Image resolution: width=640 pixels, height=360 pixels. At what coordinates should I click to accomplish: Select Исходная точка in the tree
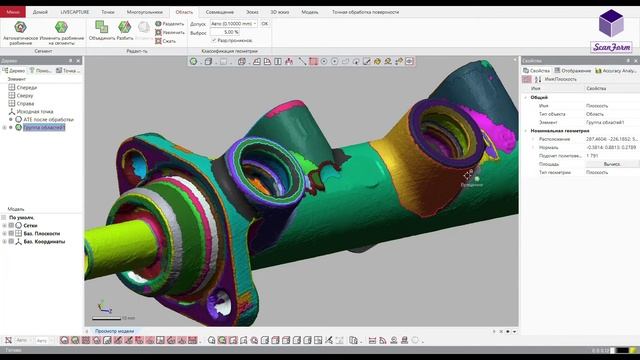[x=35, y=111]
